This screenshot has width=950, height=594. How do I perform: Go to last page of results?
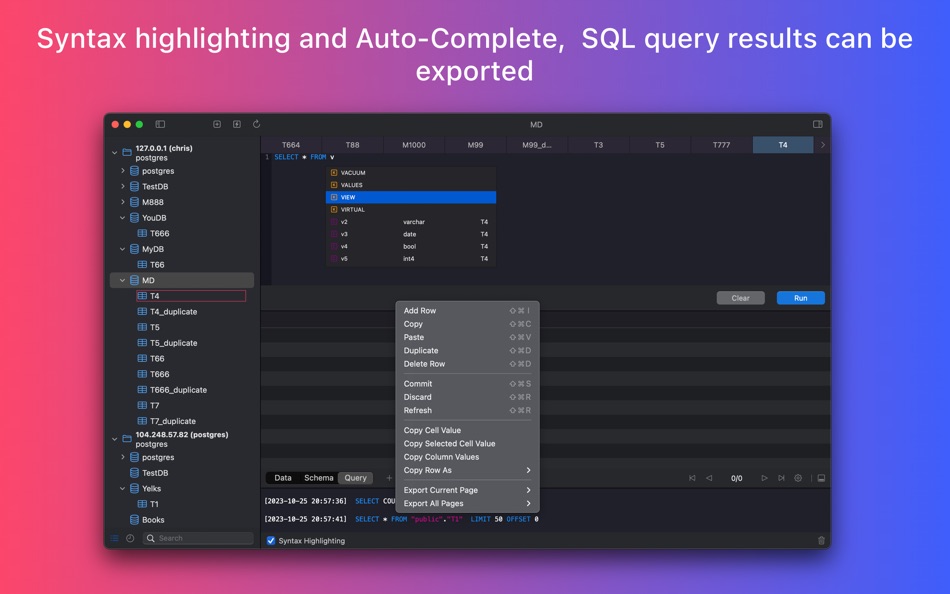click(781, 478)
